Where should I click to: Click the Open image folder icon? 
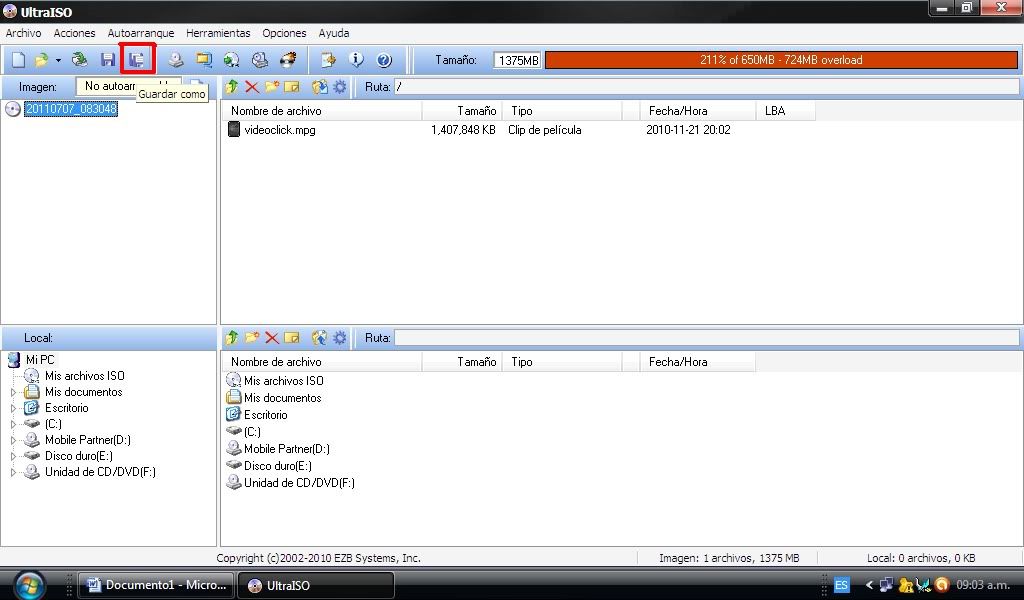tap(41, 60)
